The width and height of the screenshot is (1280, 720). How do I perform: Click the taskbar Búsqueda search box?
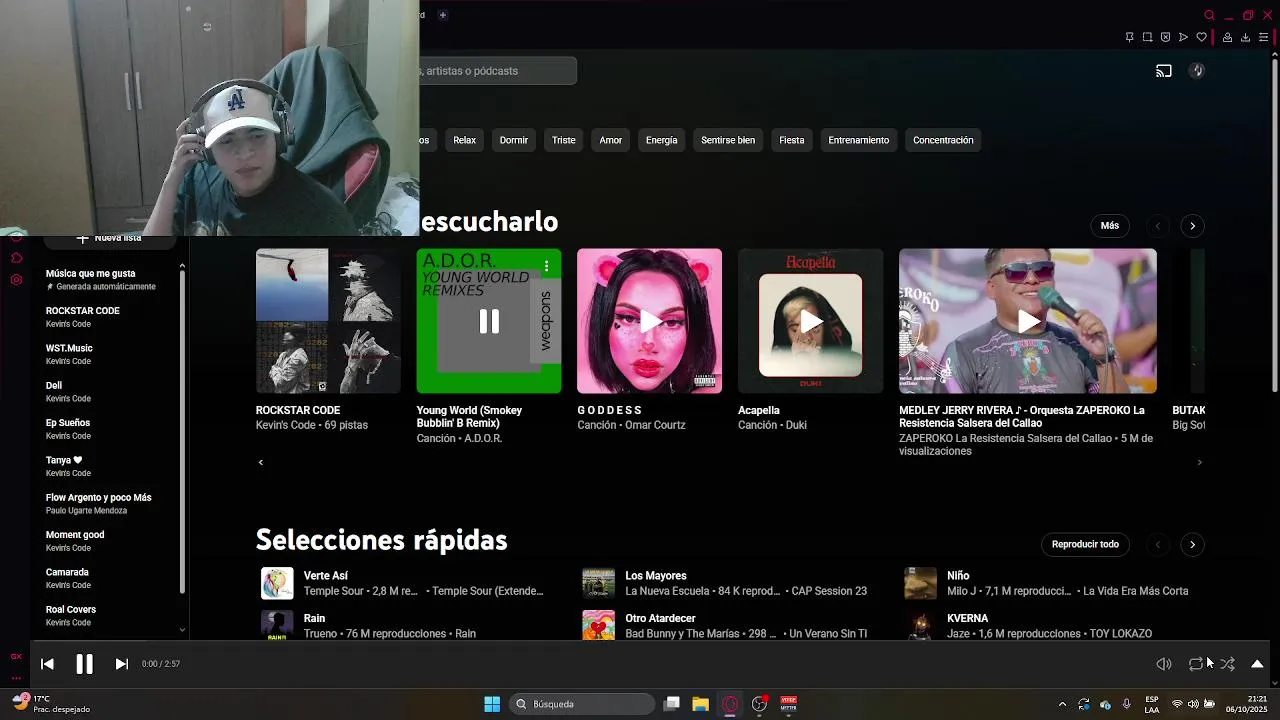(580, 704)
